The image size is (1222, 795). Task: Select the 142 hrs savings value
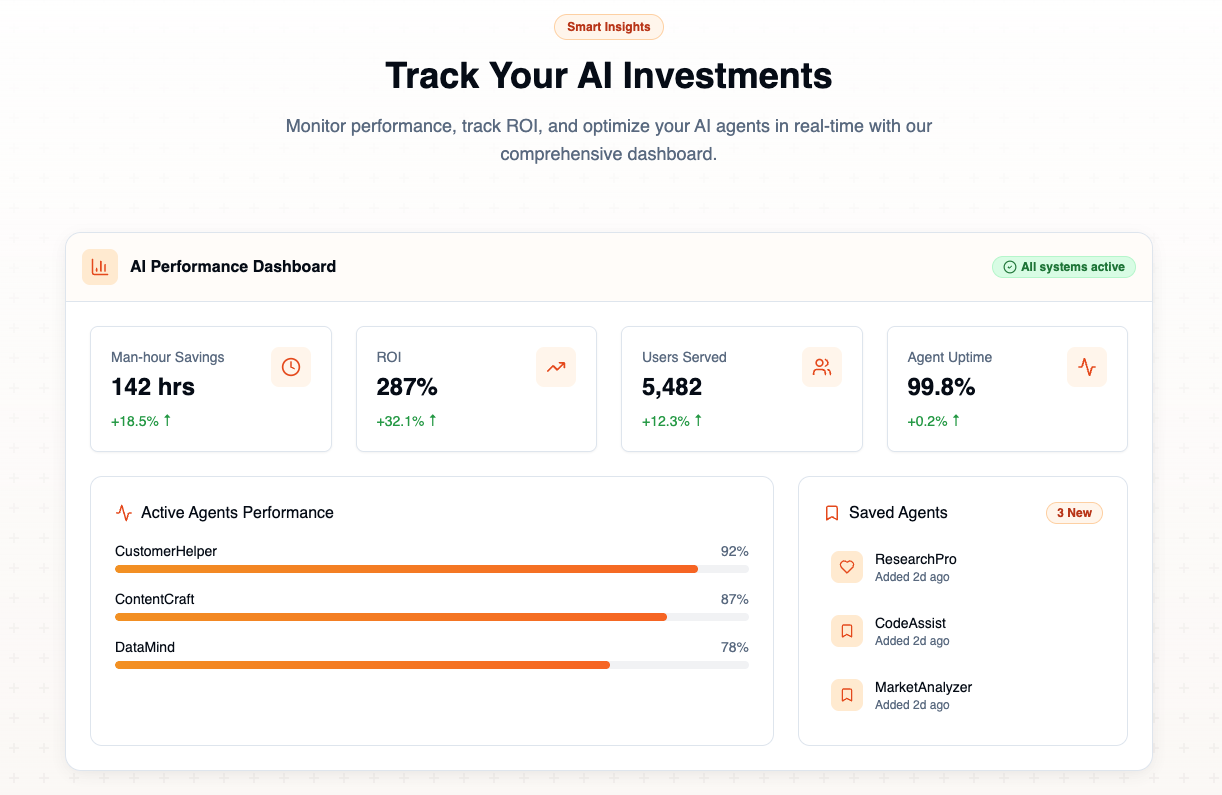tap(153, 387)
